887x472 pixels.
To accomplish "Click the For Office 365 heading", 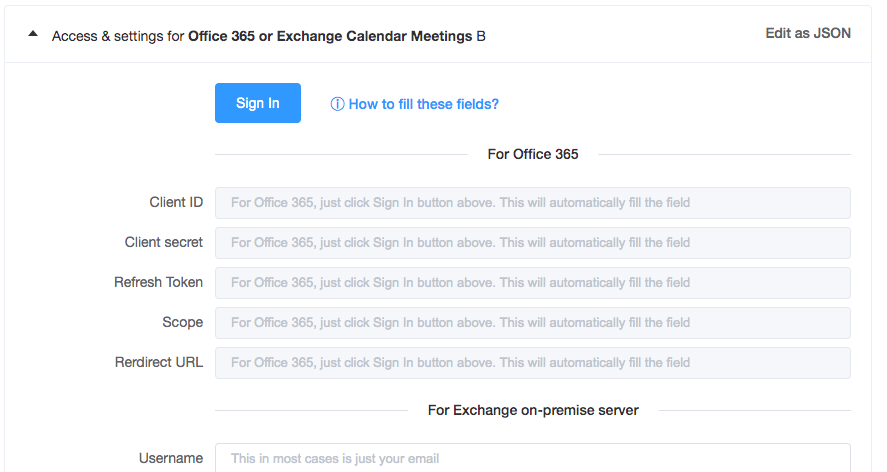I will click(x=533, y=154).
